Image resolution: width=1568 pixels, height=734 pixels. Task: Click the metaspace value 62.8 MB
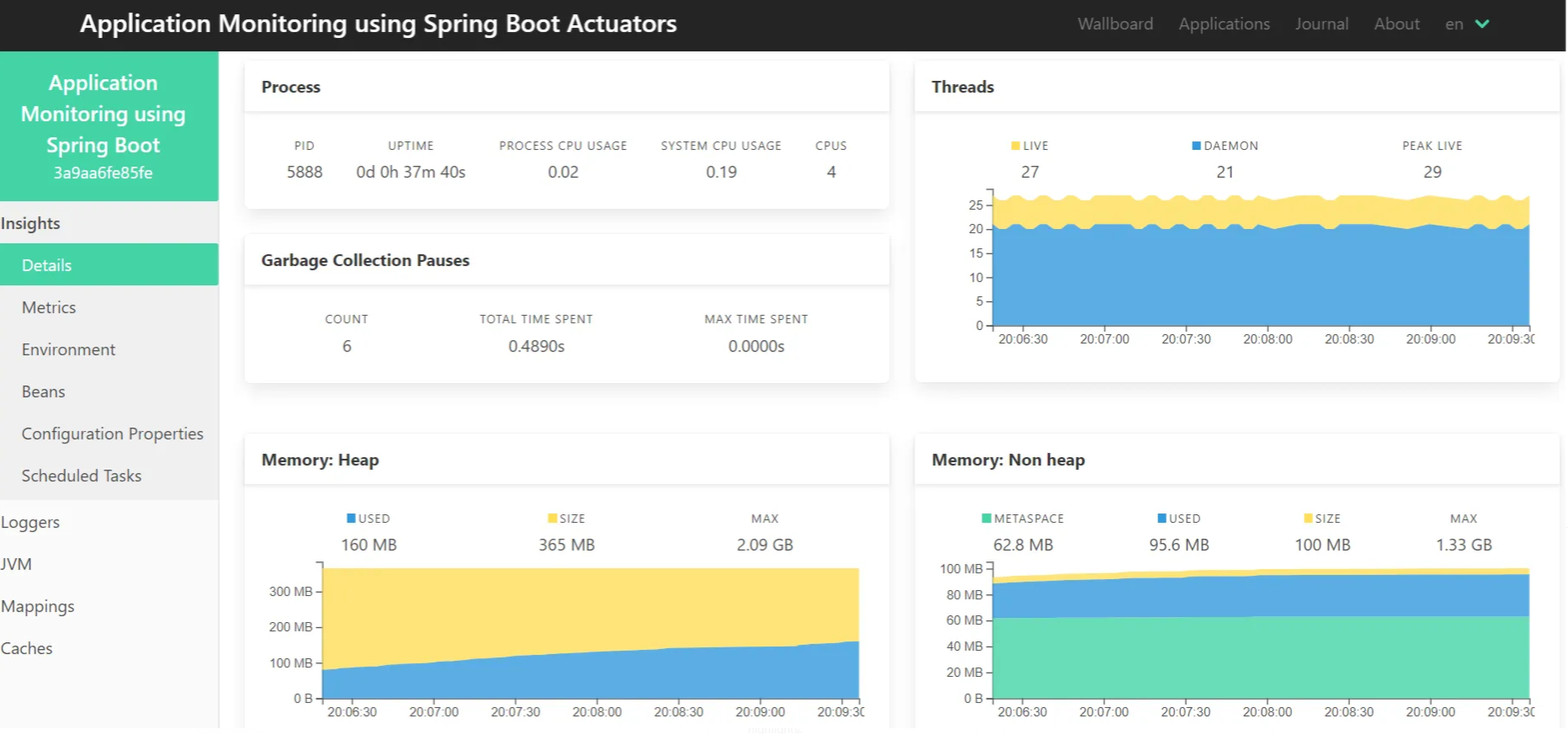pos(1023,545)
